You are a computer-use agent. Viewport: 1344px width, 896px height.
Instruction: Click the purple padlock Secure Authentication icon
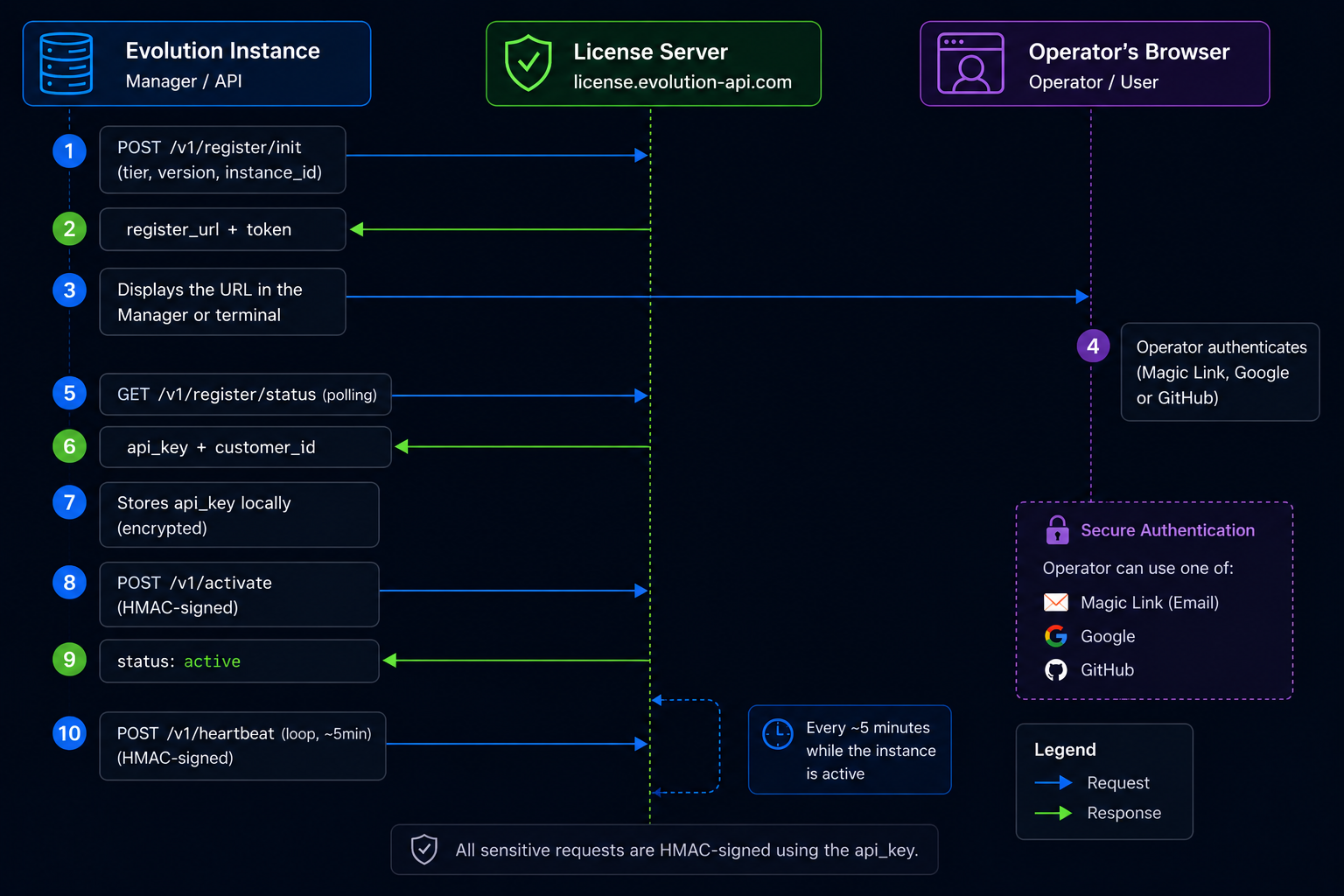pyautogui.click(x=1057, y=529)
